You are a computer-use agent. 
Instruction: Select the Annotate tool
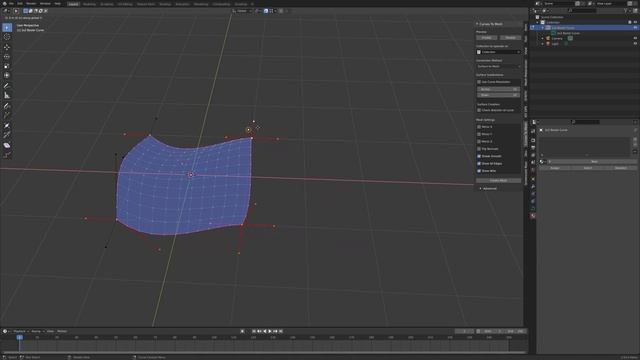coord(7,86)
